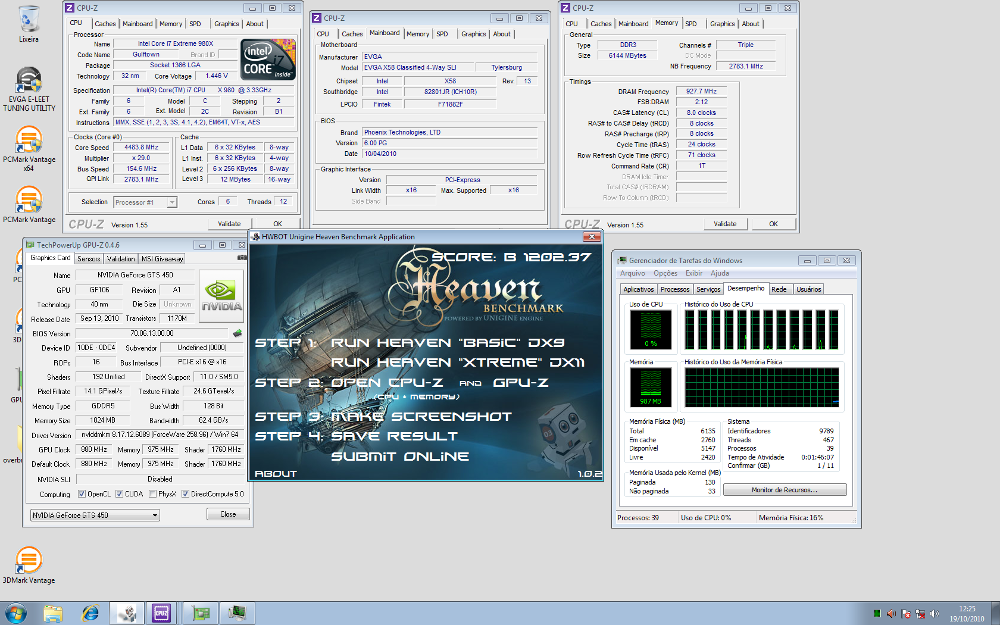Click Submit Online in Heaven window
This screenshot has width=1000, height=625.
(x=400, y=457)
